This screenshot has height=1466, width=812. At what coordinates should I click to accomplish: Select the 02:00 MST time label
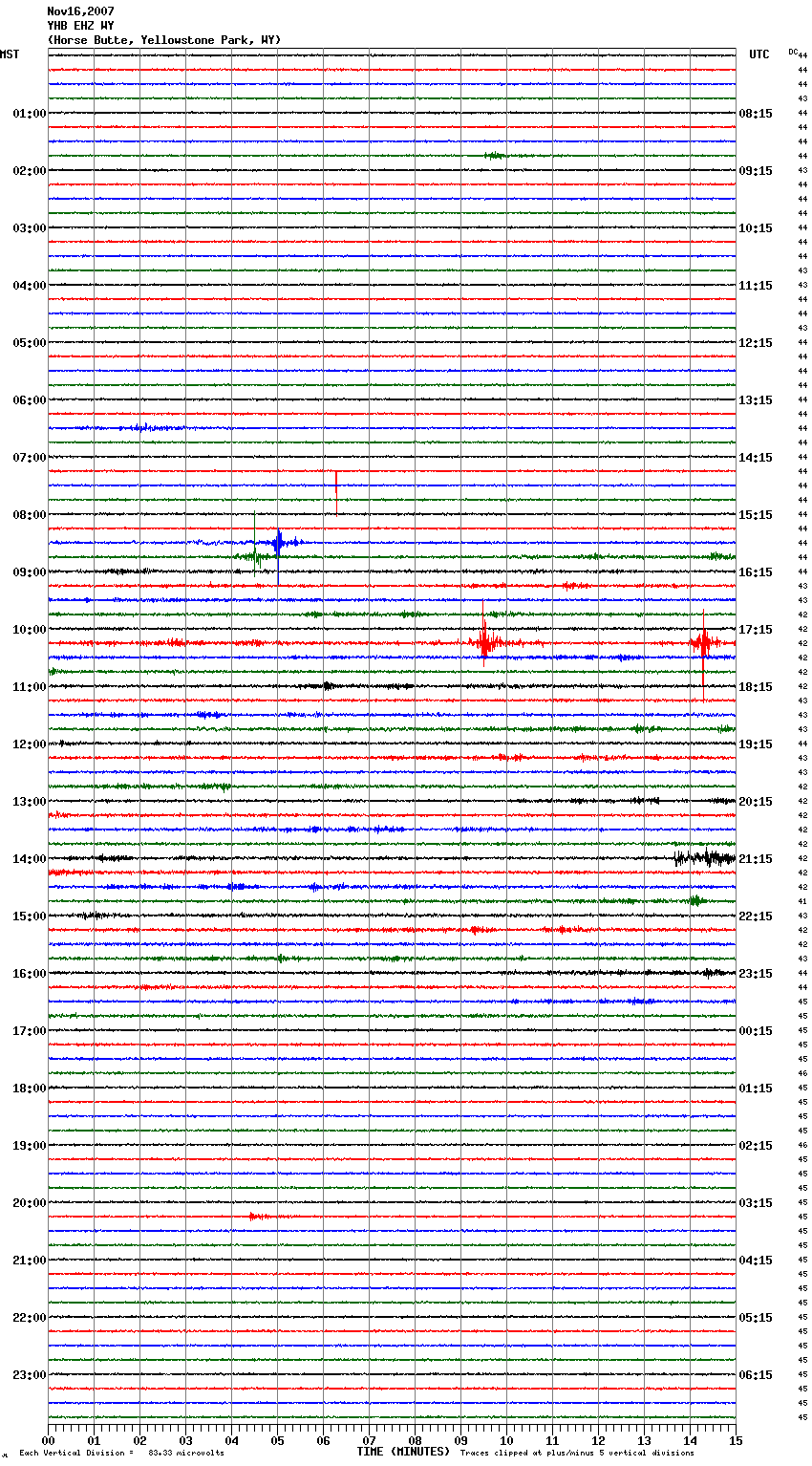point(30,171)
